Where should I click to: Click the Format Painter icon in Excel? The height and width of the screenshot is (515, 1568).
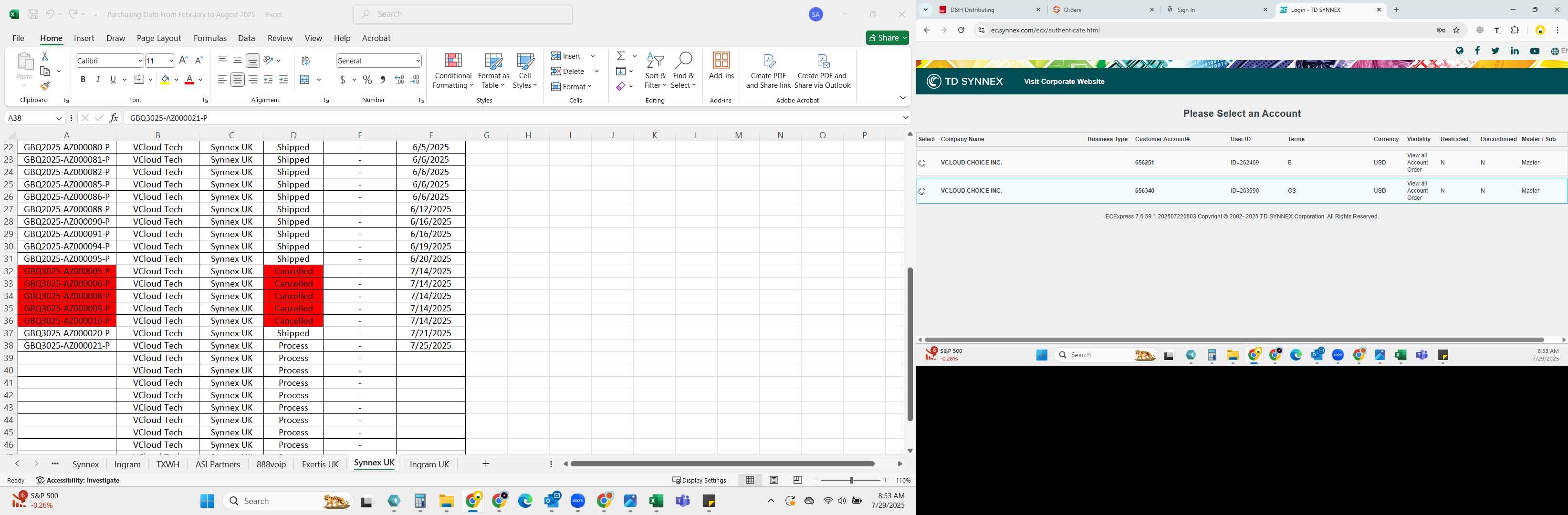coord(45,86)
